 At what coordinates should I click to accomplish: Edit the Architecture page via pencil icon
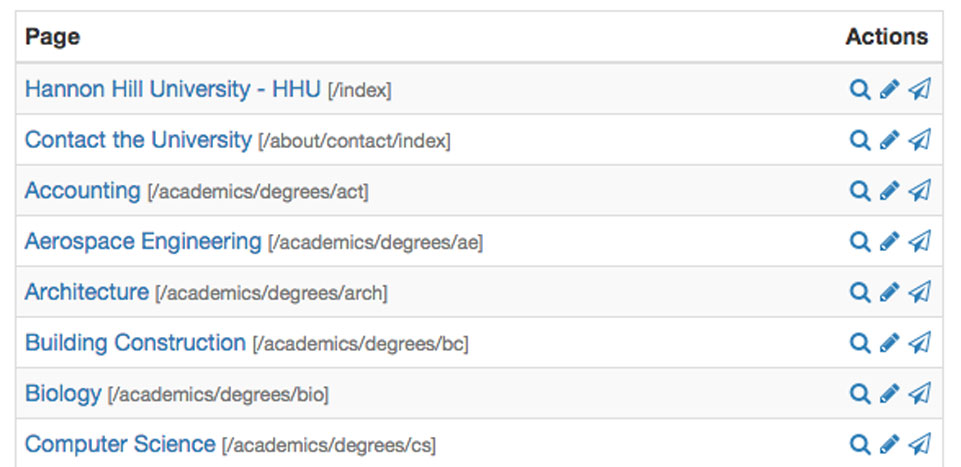pos(889,292)
